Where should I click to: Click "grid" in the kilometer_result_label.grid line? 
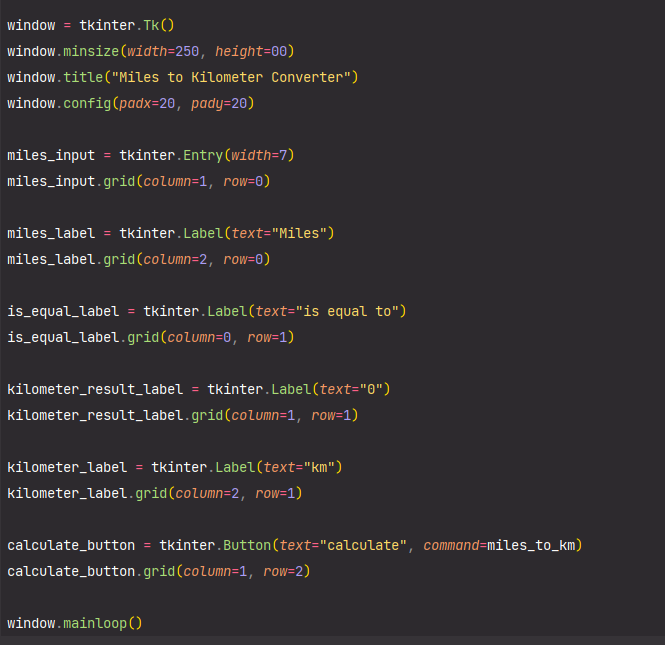pyautogui.click(x=207, y=416)
